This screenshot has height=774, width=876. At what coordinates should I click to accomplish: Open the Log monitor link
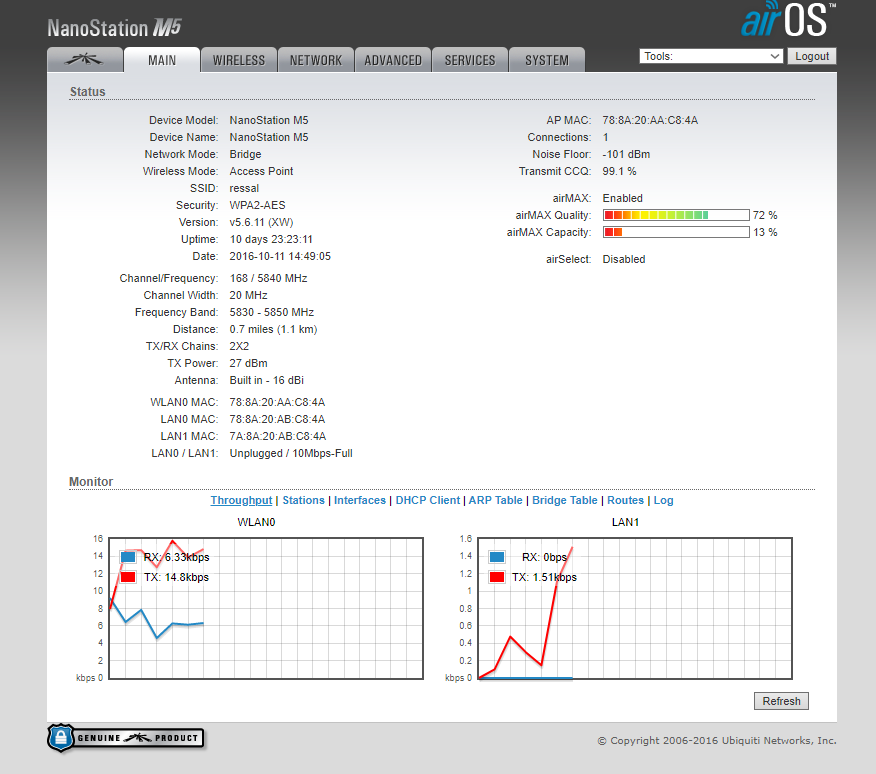point(664,500)
